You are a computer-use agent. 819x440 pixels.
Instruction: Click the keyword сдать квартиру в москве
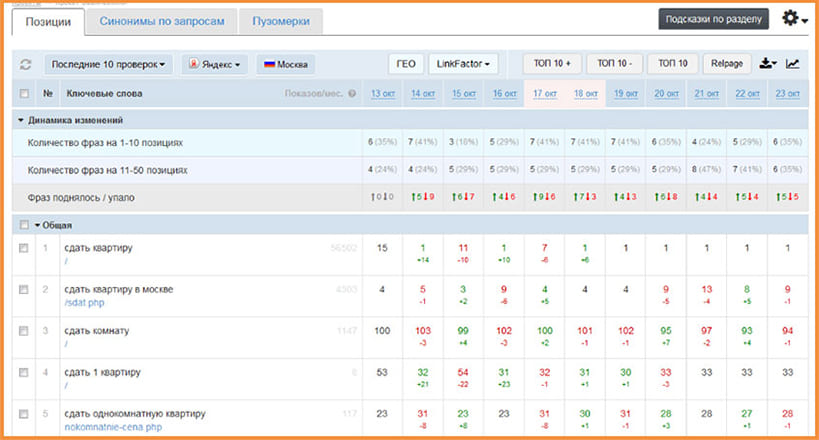[x=119, y=290]
